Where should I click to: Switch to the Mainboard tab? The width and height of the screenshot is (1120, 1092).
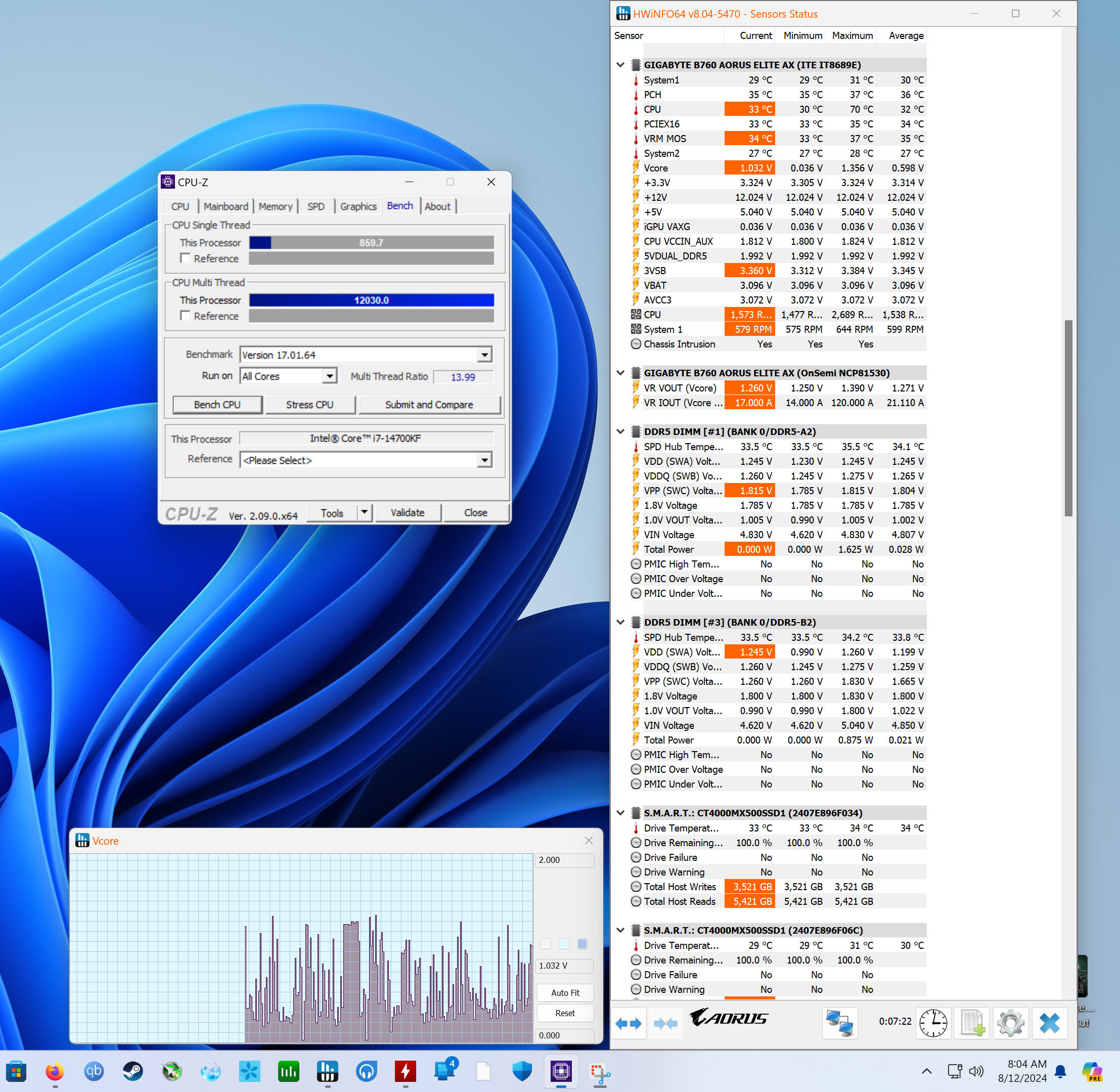(x=226, y=206)
